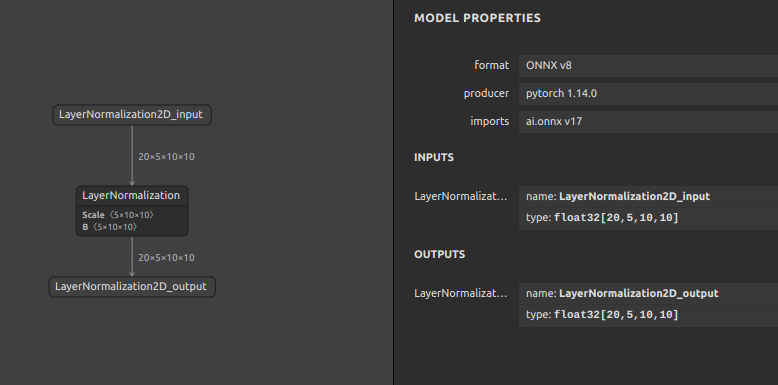Screen dimensions: 778x385
Task: Select the LayerNormalization2D_input graph node
Action: [132, 115]
